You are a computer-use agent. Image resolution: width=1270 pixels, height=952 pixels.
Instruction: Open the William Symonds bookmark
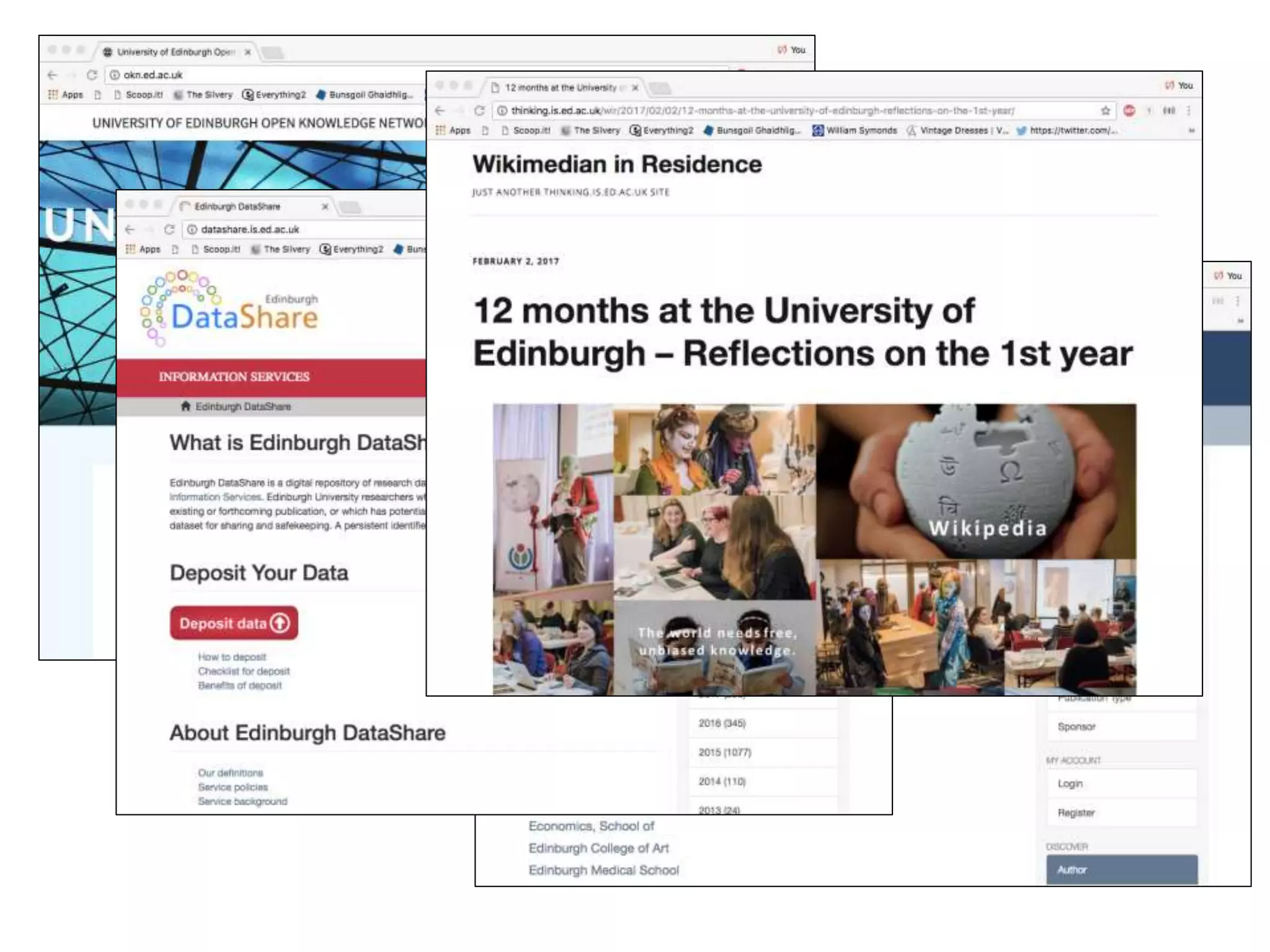click(x=855, y=130)
